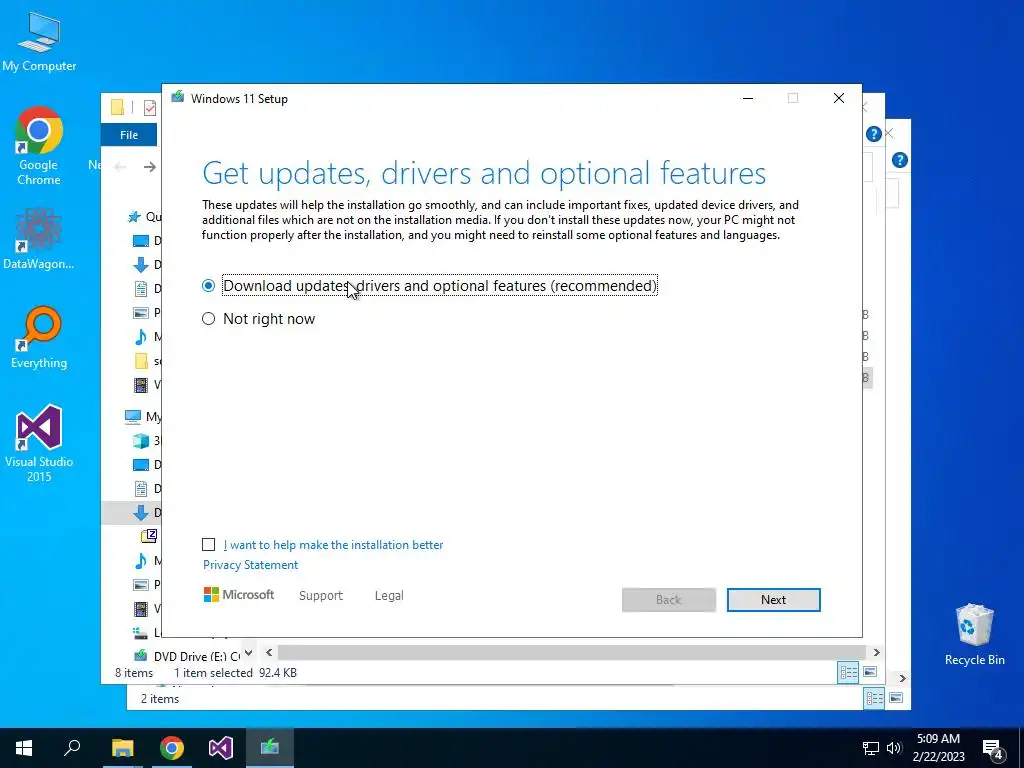Open the DataWagon desktop shortcut

[x=39, y=238]
